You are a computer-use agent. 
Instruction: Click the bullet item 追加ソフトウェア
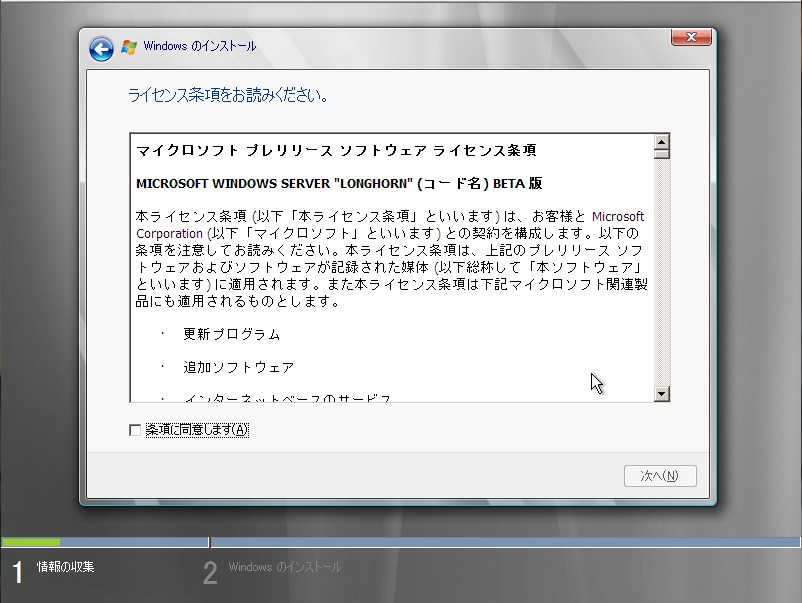238,367
